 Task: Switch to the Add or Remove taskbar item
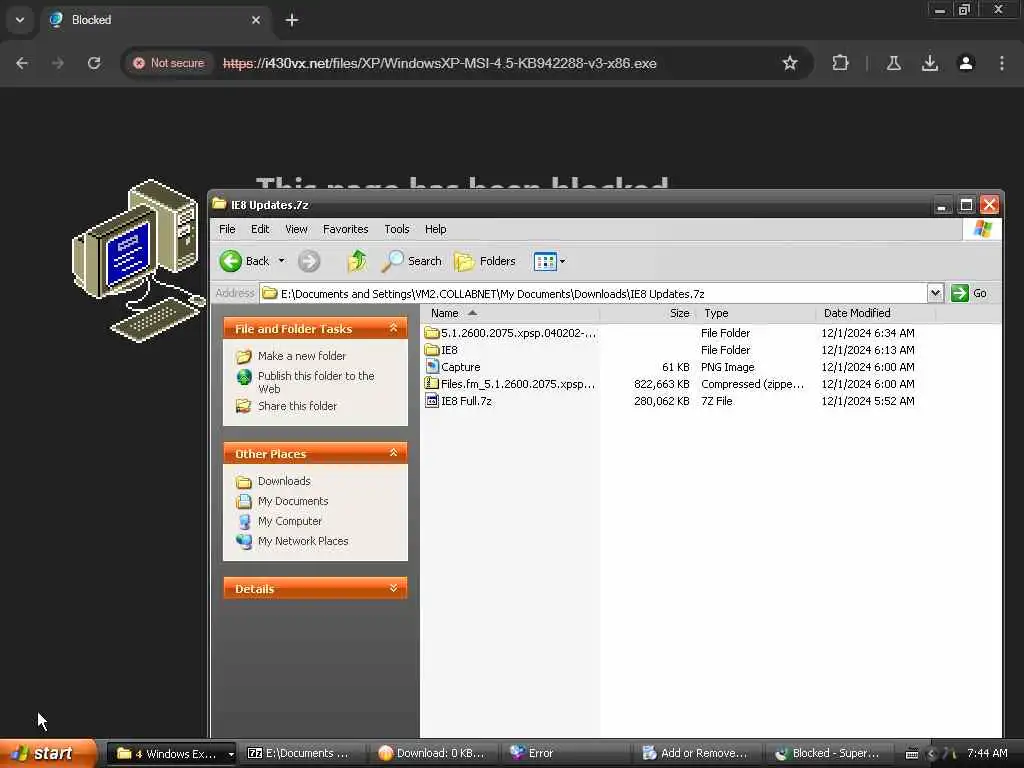[696, 754]
